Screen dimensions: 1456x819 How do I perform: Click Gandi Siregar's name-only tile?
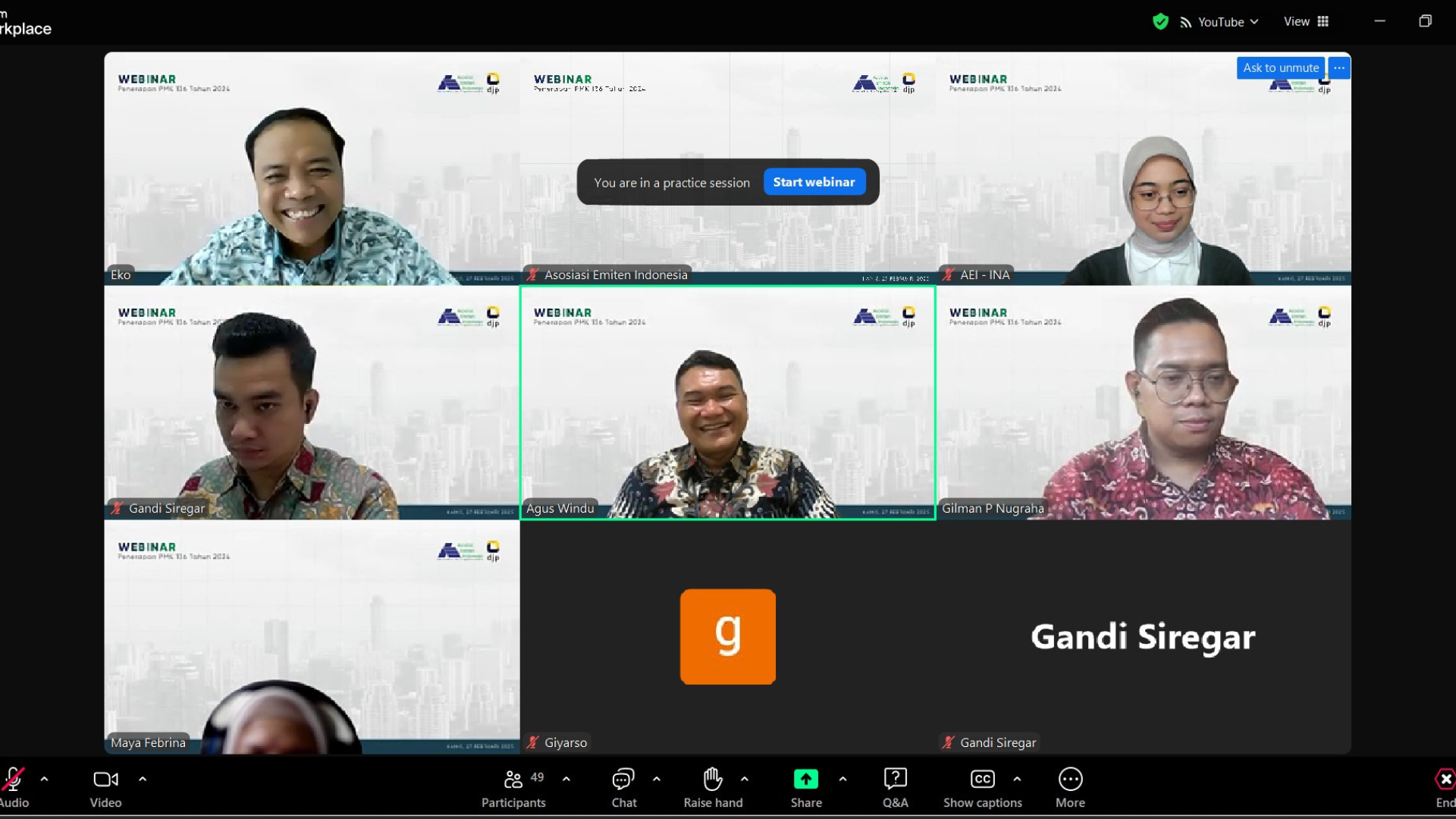pyautogui.click(x=1144, y=637)
